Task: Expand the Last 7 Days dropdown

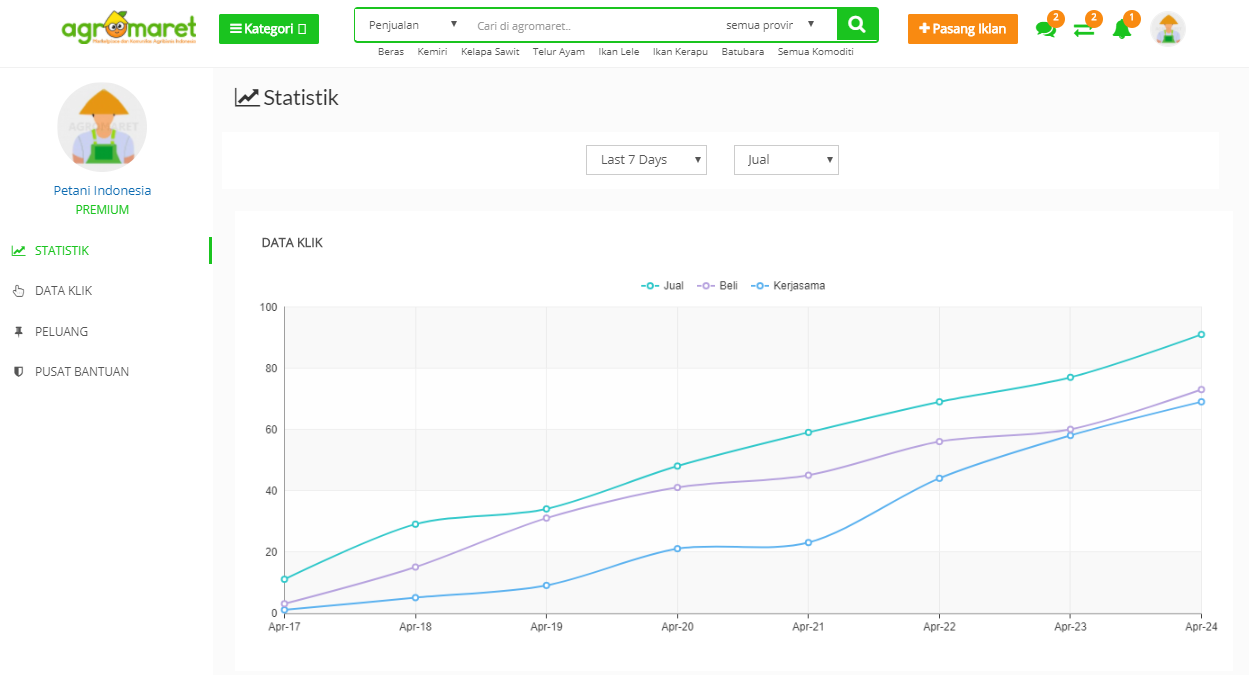Action: (646, 160)
